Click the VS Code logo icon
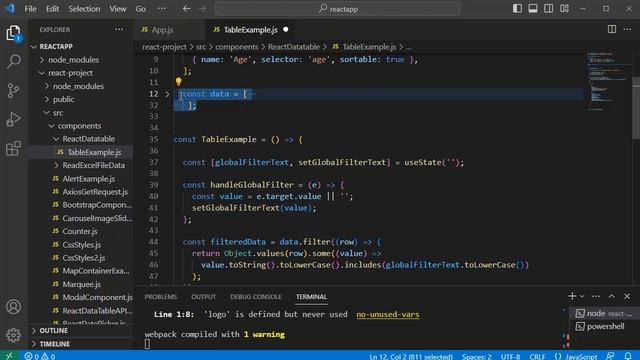This screenshot has height=360, width=640. (x=10, y=8)
